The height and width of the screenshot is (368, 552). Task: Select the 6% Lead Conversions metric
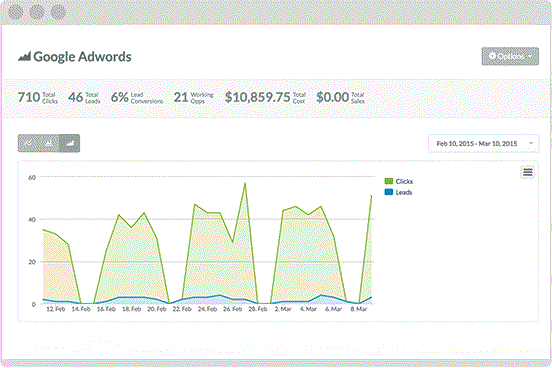(137, 98)
